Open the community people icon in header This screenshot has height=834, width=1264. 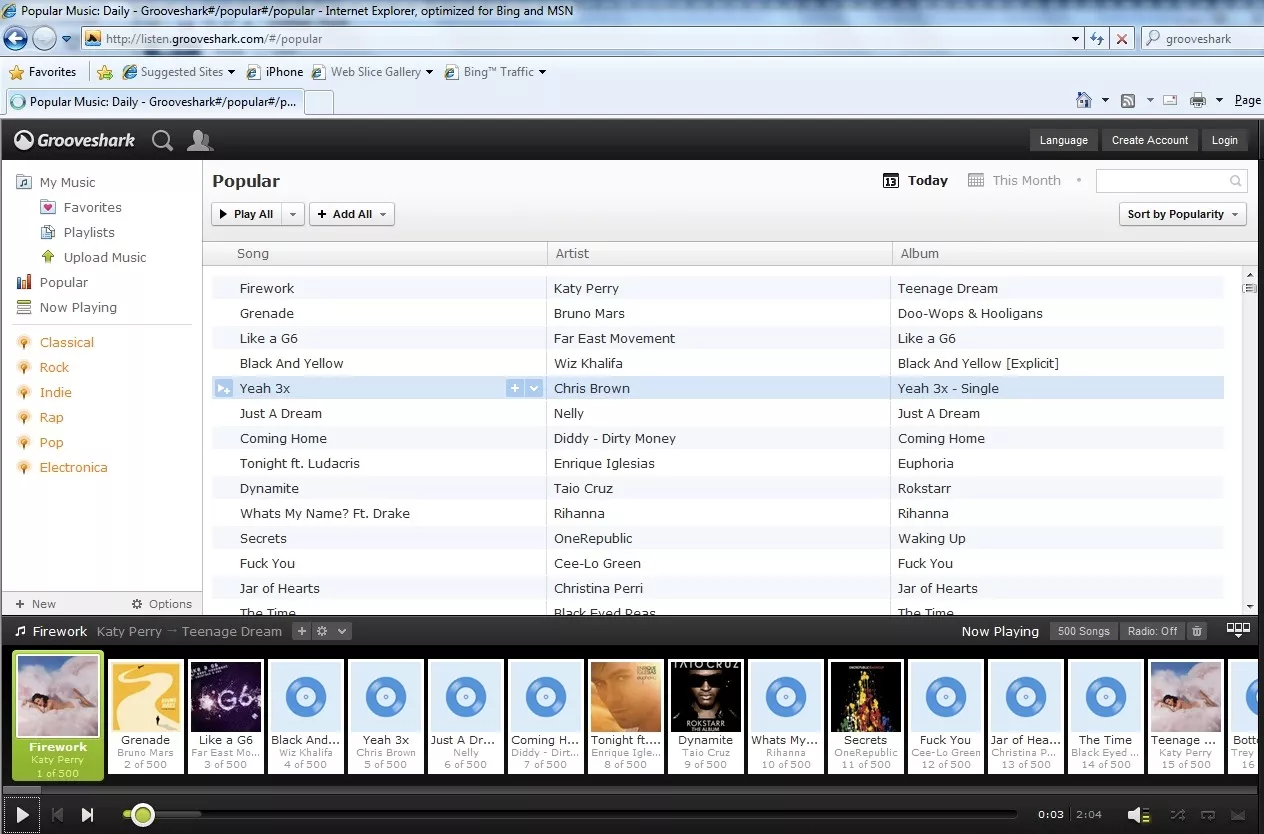200,140
